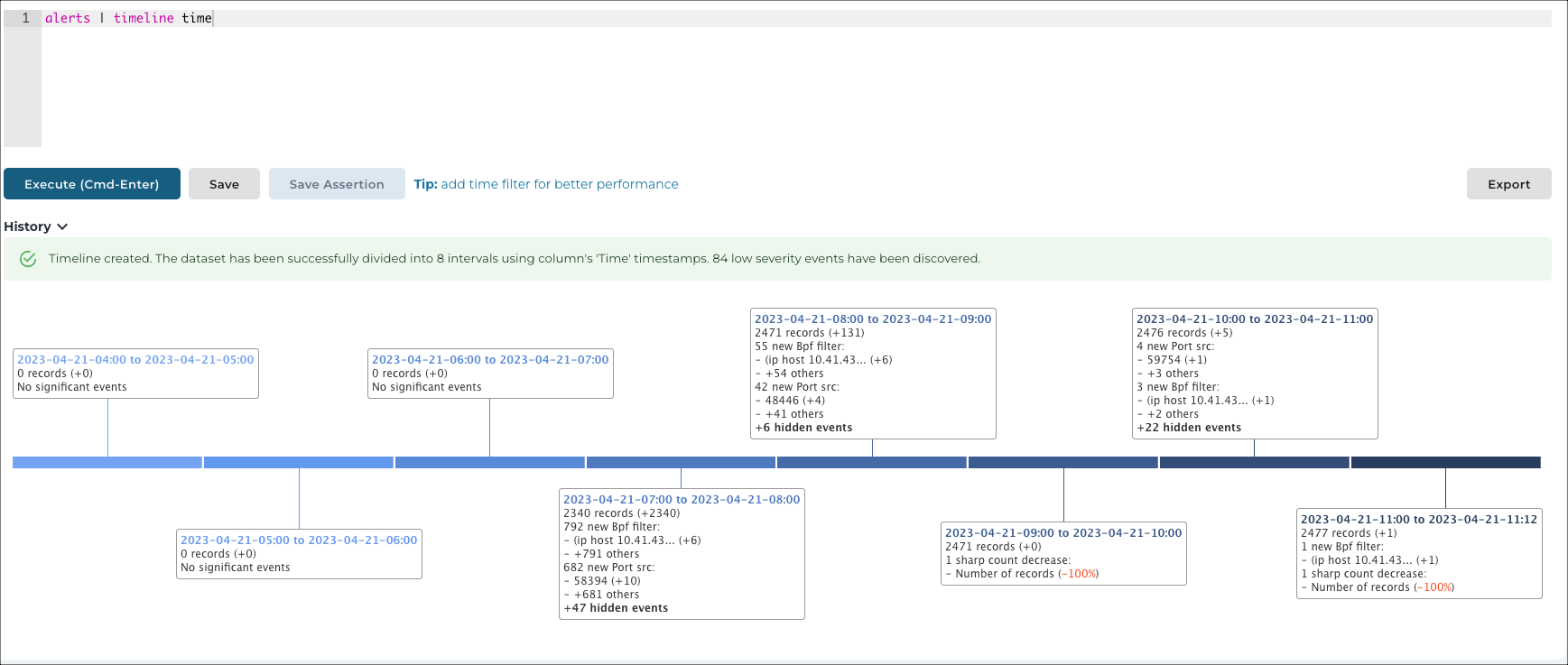
Task: Open interval title 2023-04-21-06:00 to 07:00
Action: tap(490, 359)
